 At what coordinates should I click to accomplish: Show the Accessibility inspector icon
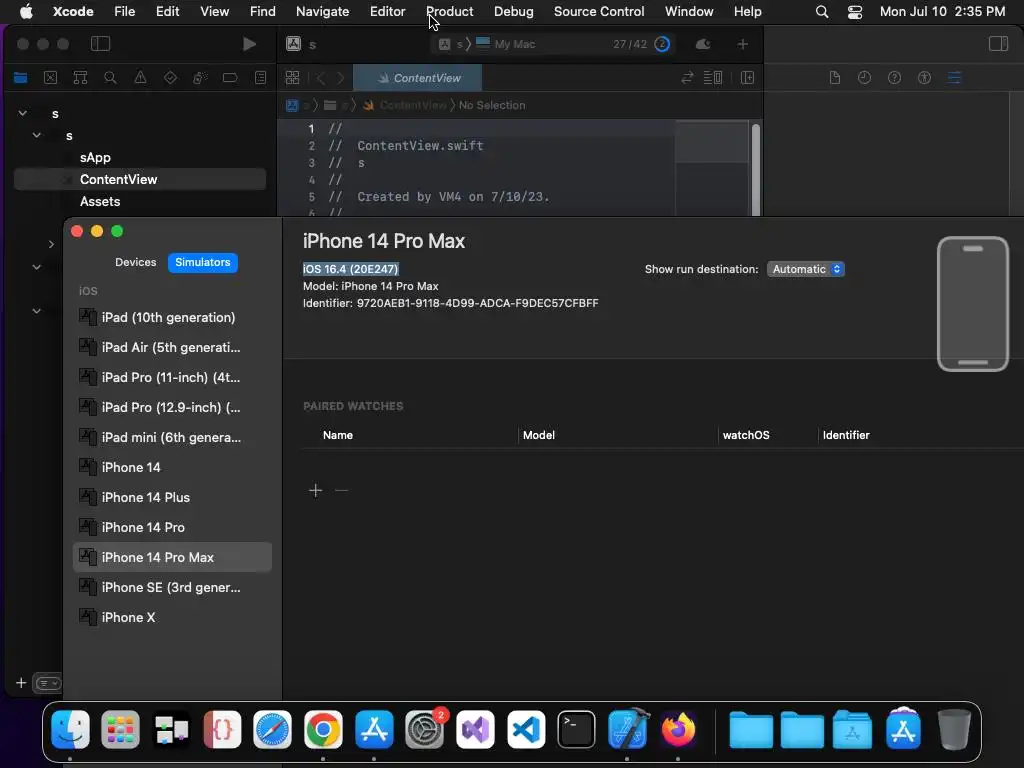(924, 78)
